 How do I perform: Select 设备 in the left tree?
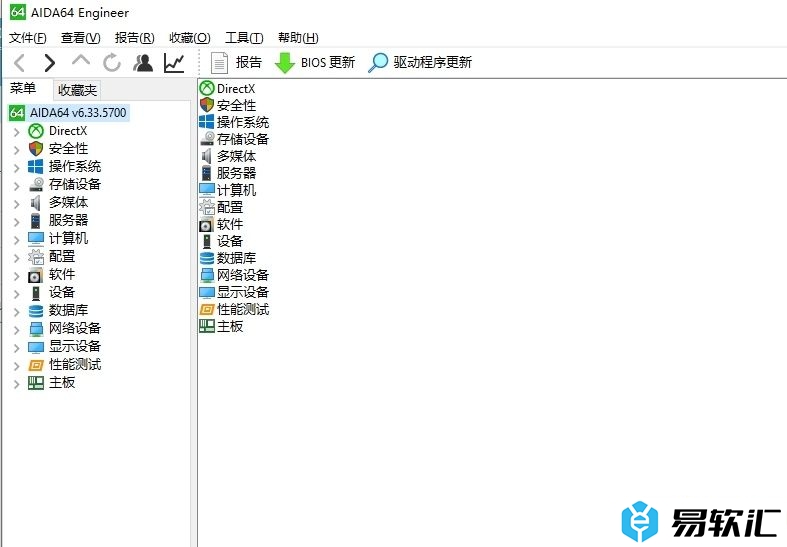pos(62,293)
